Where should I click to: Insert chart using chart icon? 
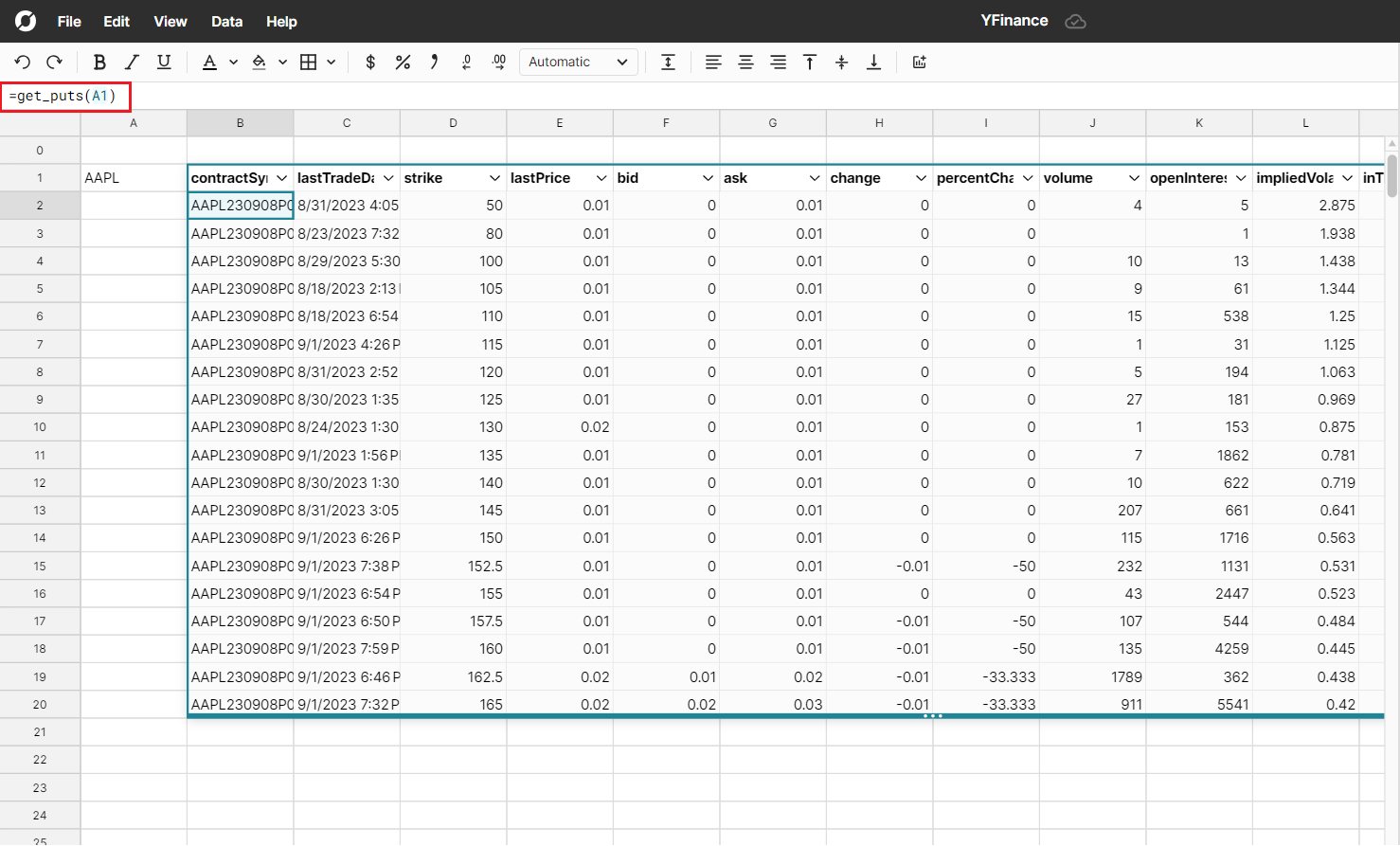point(919,63)
